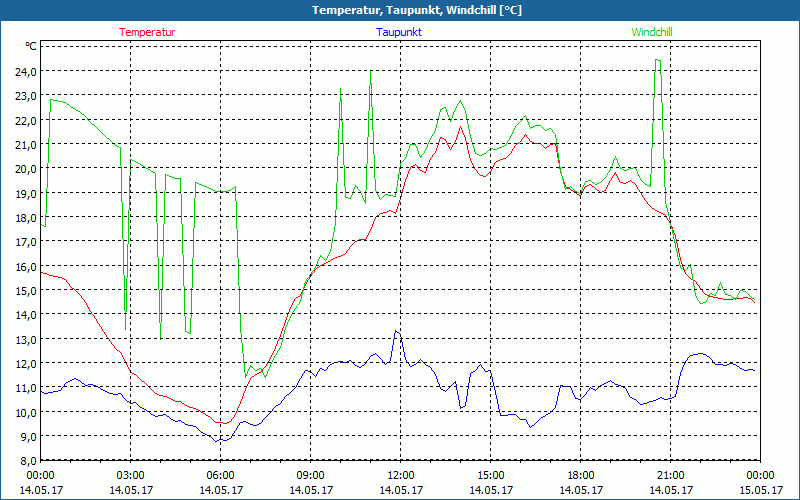Click the 23,0 y-axis value
Image resolution: width=800 pixels, height=500 pixels.
24,96
